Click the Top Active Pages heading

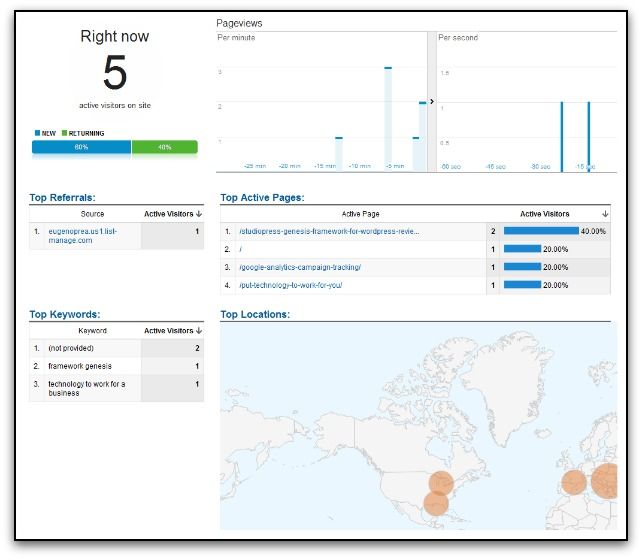click(x=262, y=197)
